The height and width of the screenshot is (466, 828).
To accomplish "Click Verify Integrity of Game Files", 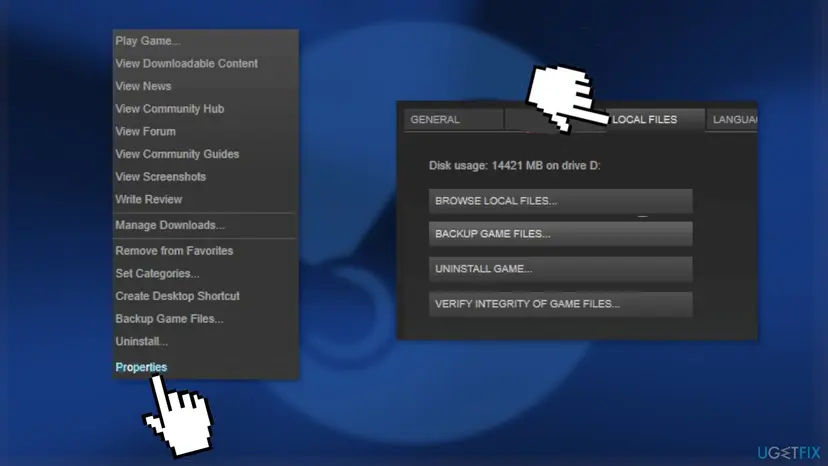I will (x=560, y=304).
